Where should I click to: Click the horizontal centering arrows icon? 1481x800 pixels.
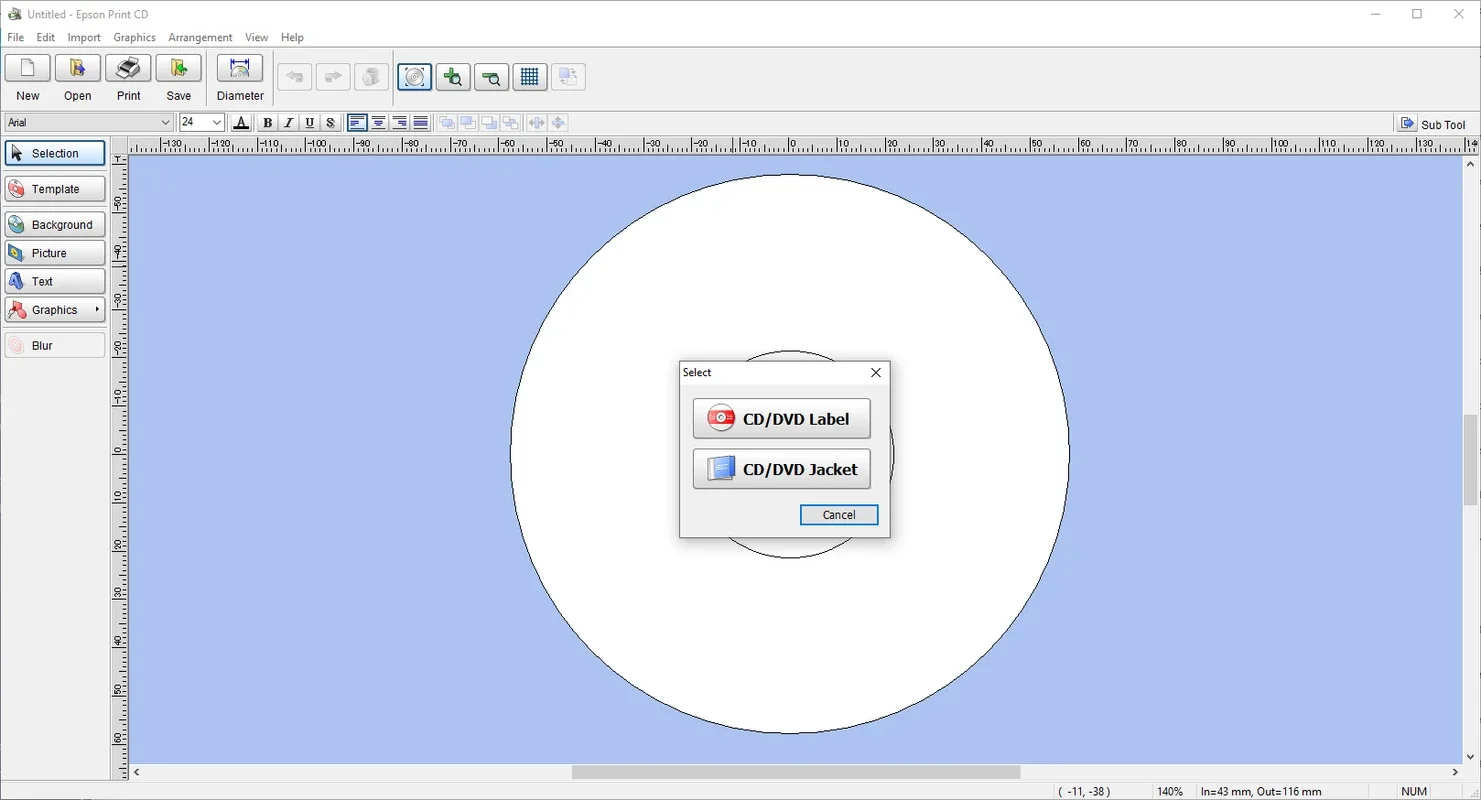[x=537, y=123]
